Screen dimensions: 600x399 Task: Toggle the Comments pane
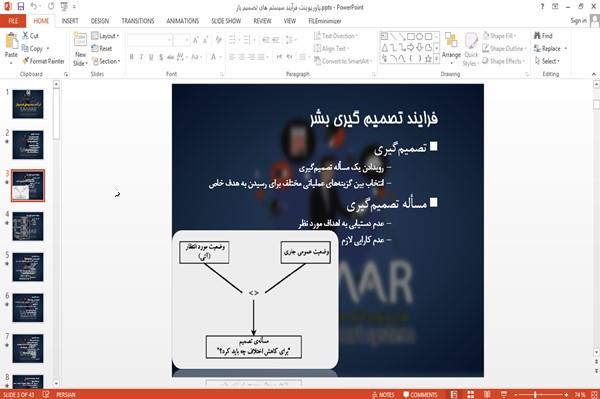click(x=420, y=395)
